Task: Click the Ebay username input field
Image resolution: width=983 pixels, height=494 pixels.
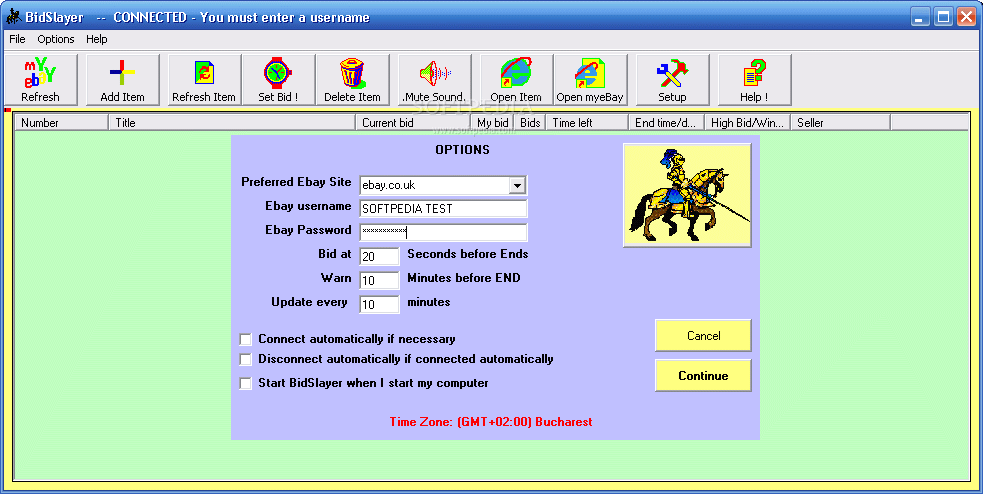Action: pos(443,209)
